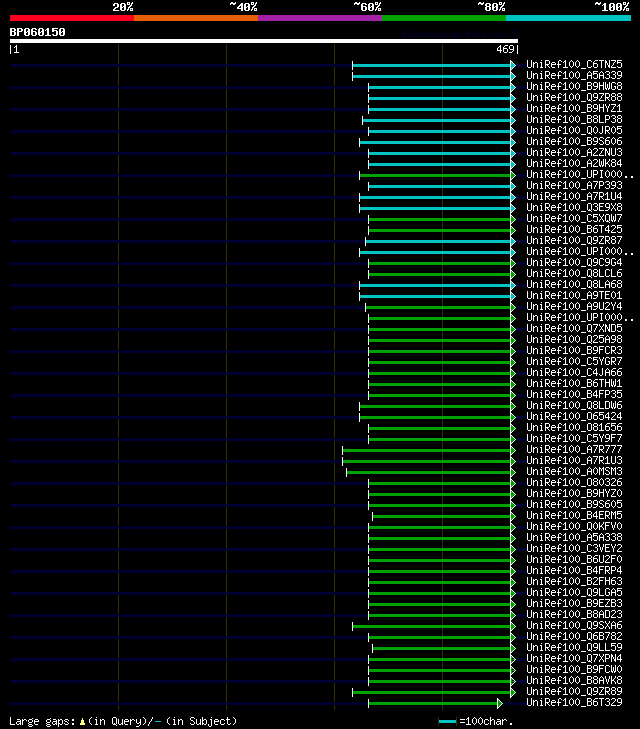Select label UniRef100_Q3E9X8
The height and width of the screenshot is (729, 640).
pos(574,207)
